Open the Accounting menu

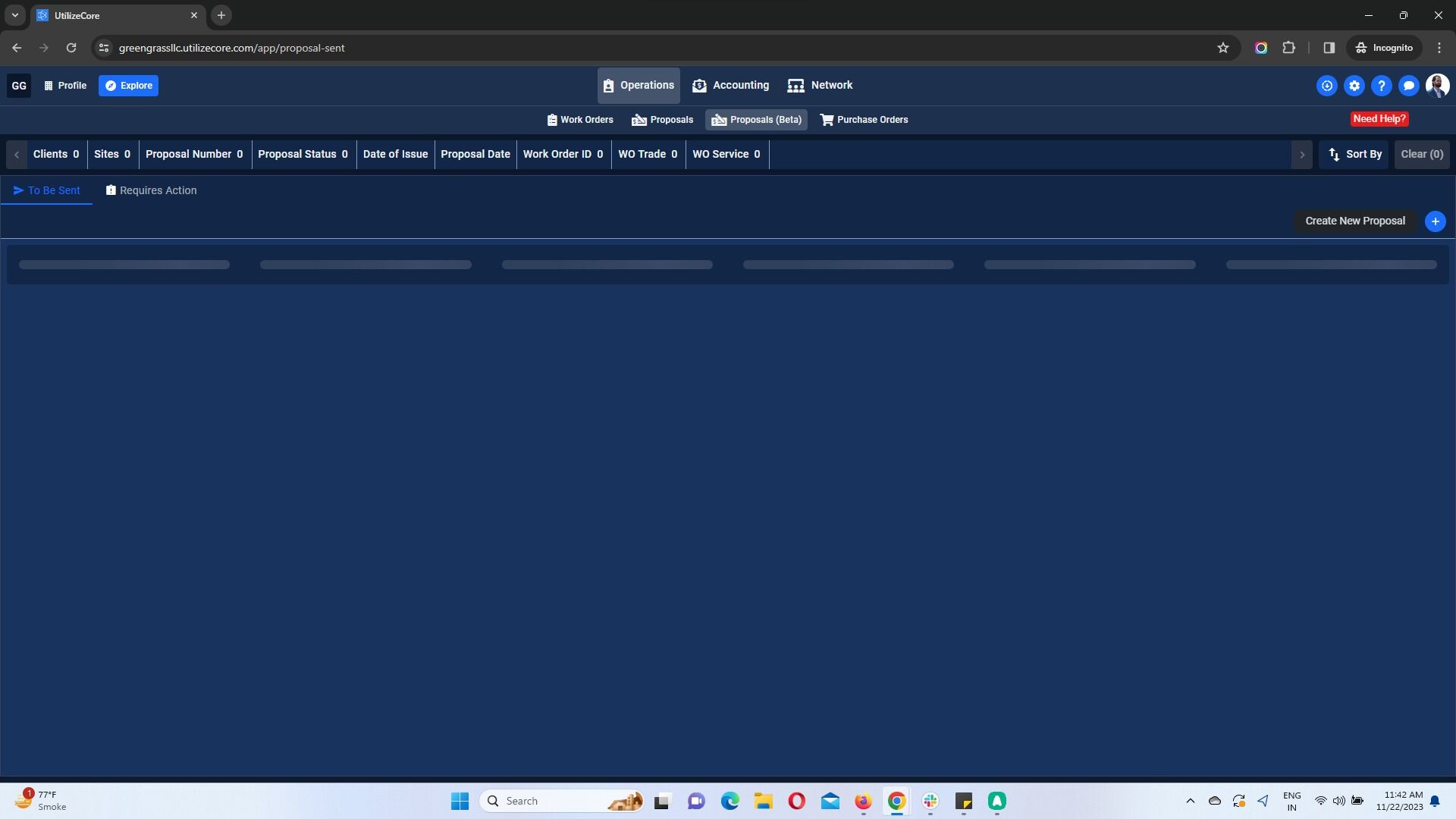tap(730, 86)
